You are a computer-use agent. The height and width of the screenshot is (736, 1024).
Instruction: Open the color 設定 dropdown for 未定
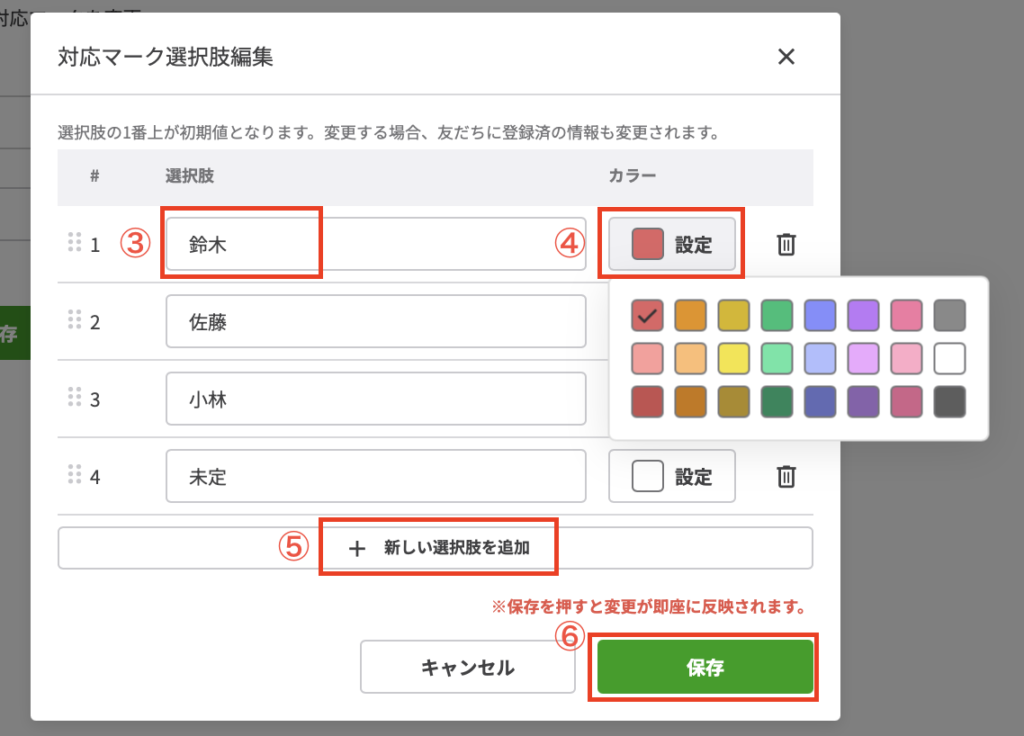pyautogui.click(x=671, y=476)
